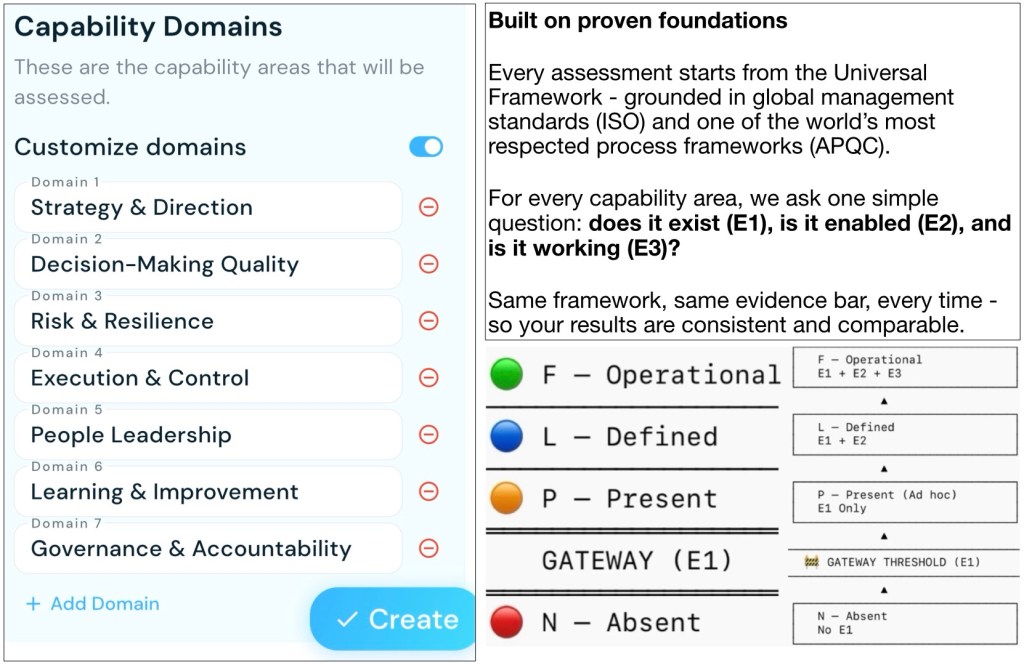Toggle off Customize domains switch

point(426,147)
